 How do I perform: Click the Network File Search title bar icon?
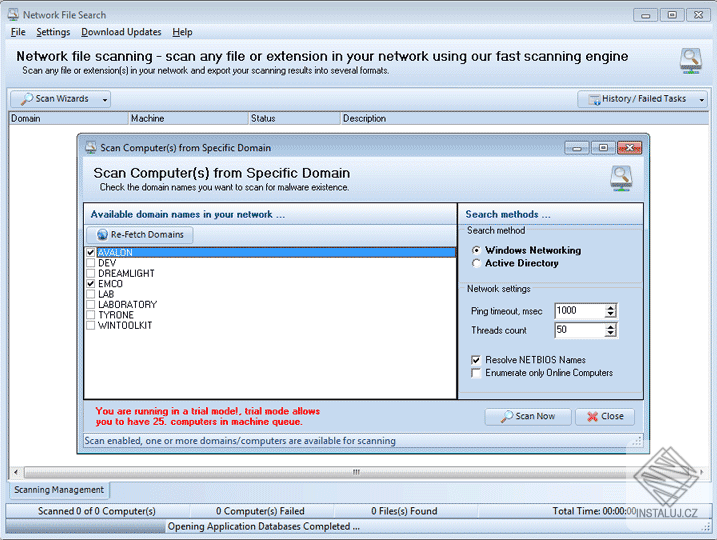coord(13,14)
